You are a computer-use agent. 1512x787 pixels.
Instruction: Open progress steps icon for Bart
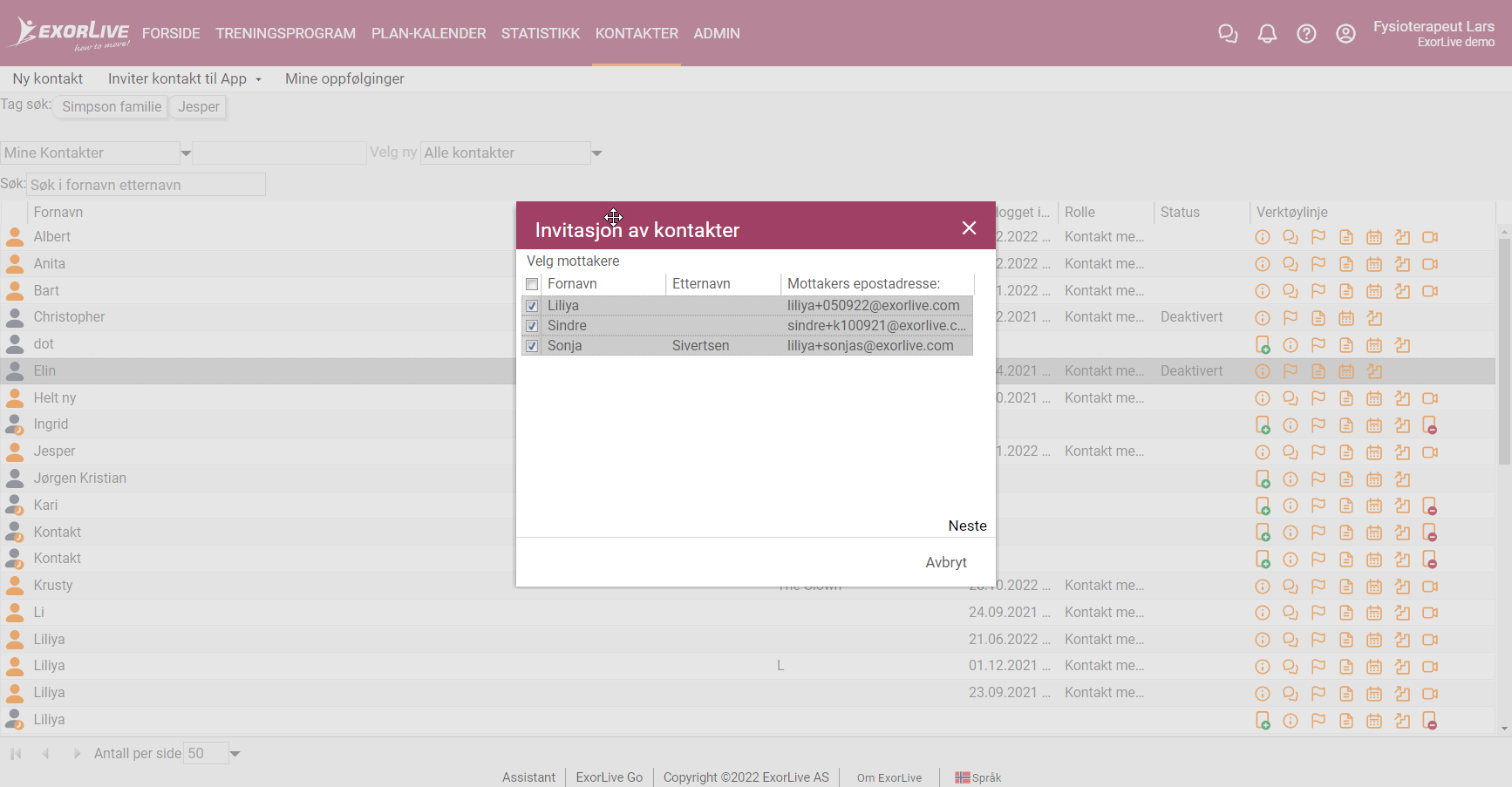[x=1402, y=291]
